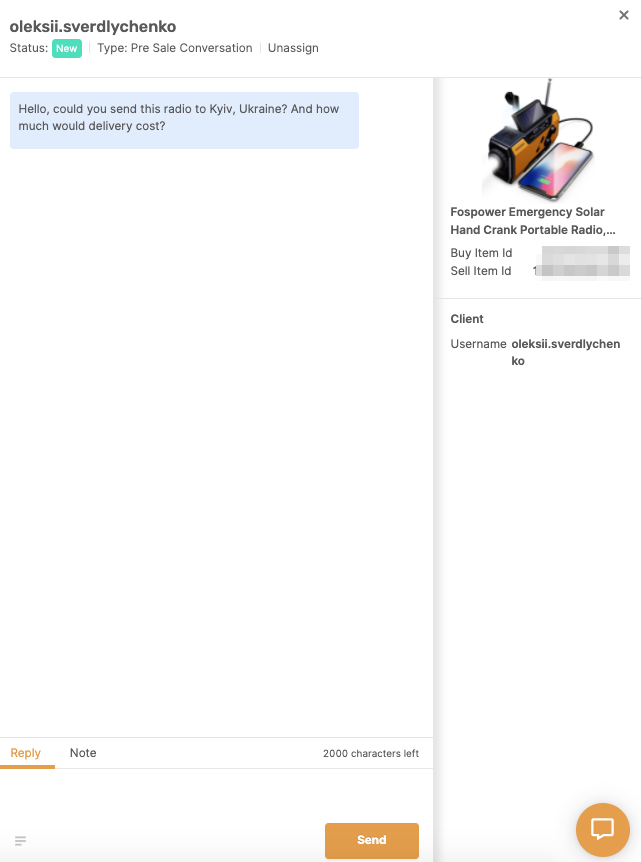Click the orange Send button
The height and width of the screenshot is (862, 641).
click(x=372, y=840)
